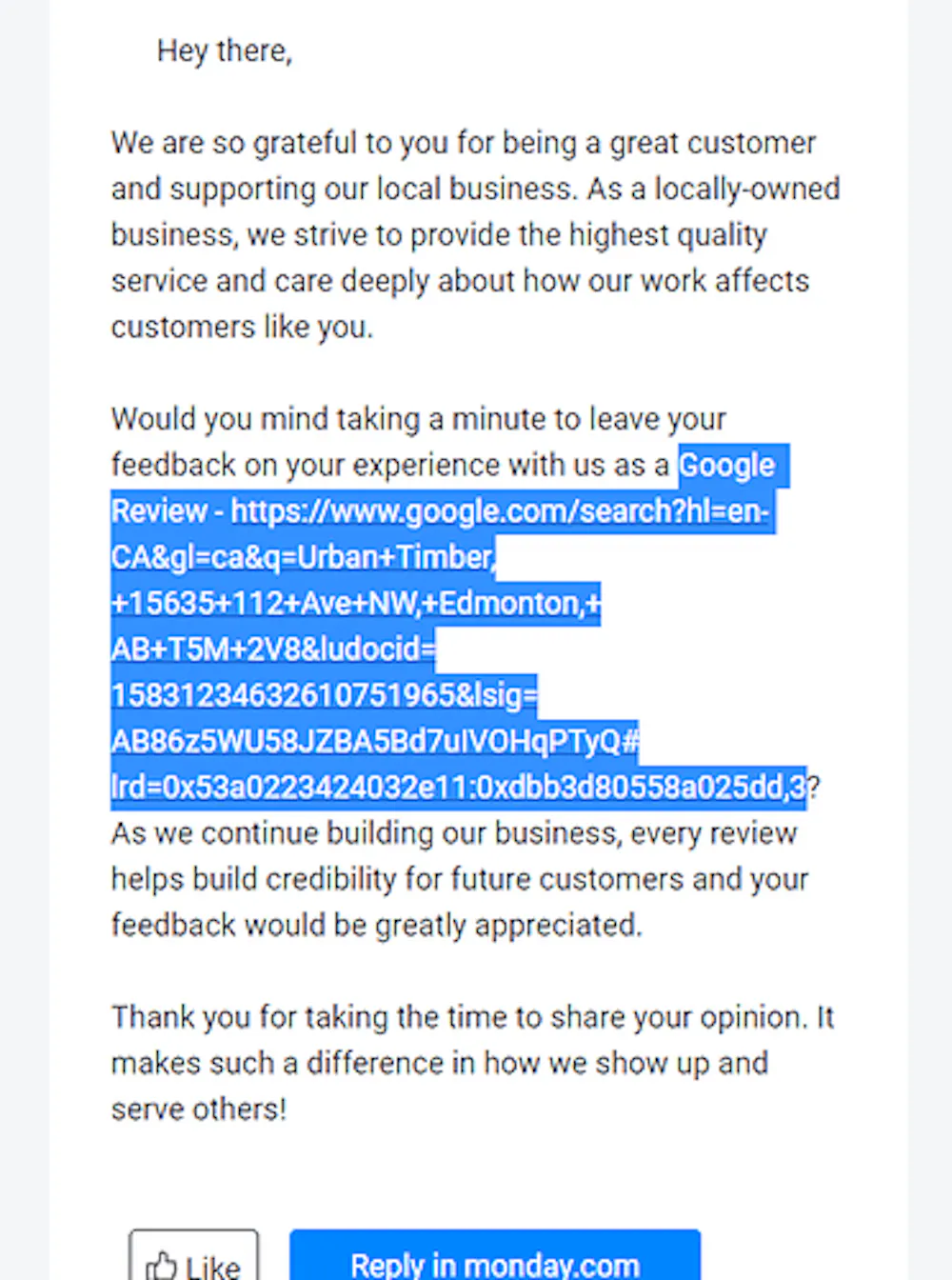Click the URL line starting with AB86z5WU58
This screenshot has height=1280, width=952.
point(375,742)
